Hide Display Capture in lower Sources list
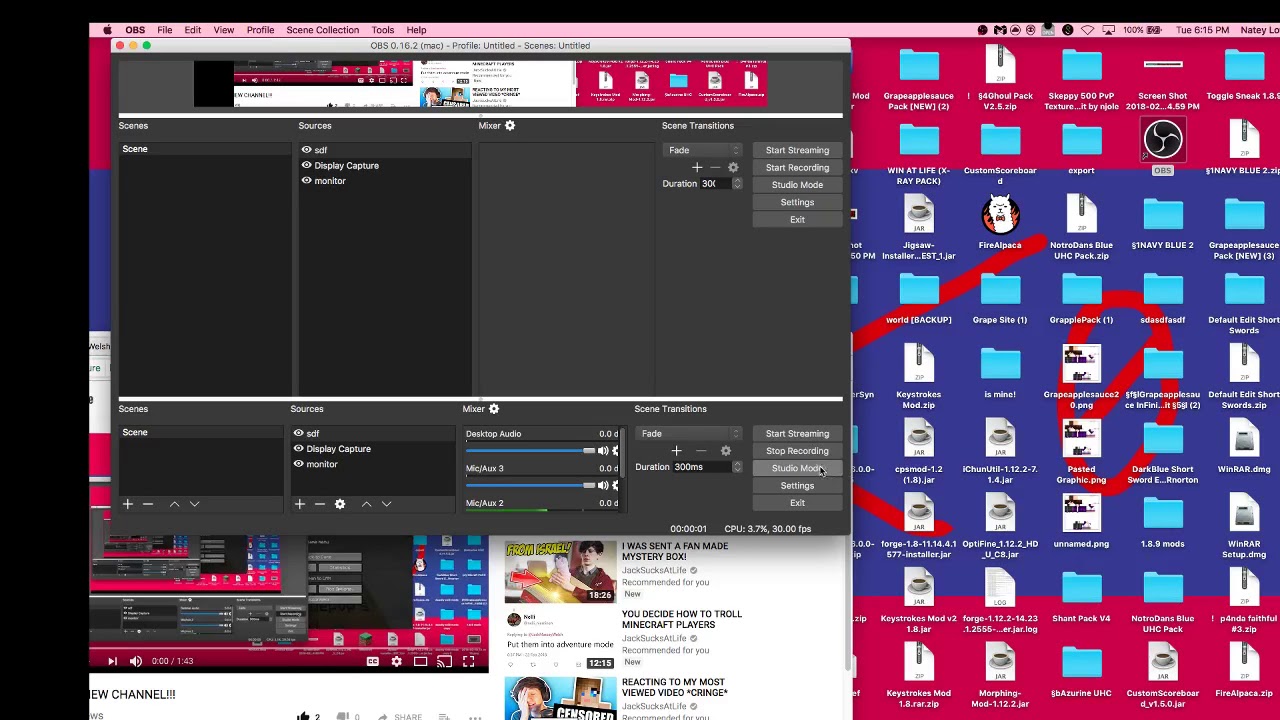1280x720 pixels. pos(298,448)
